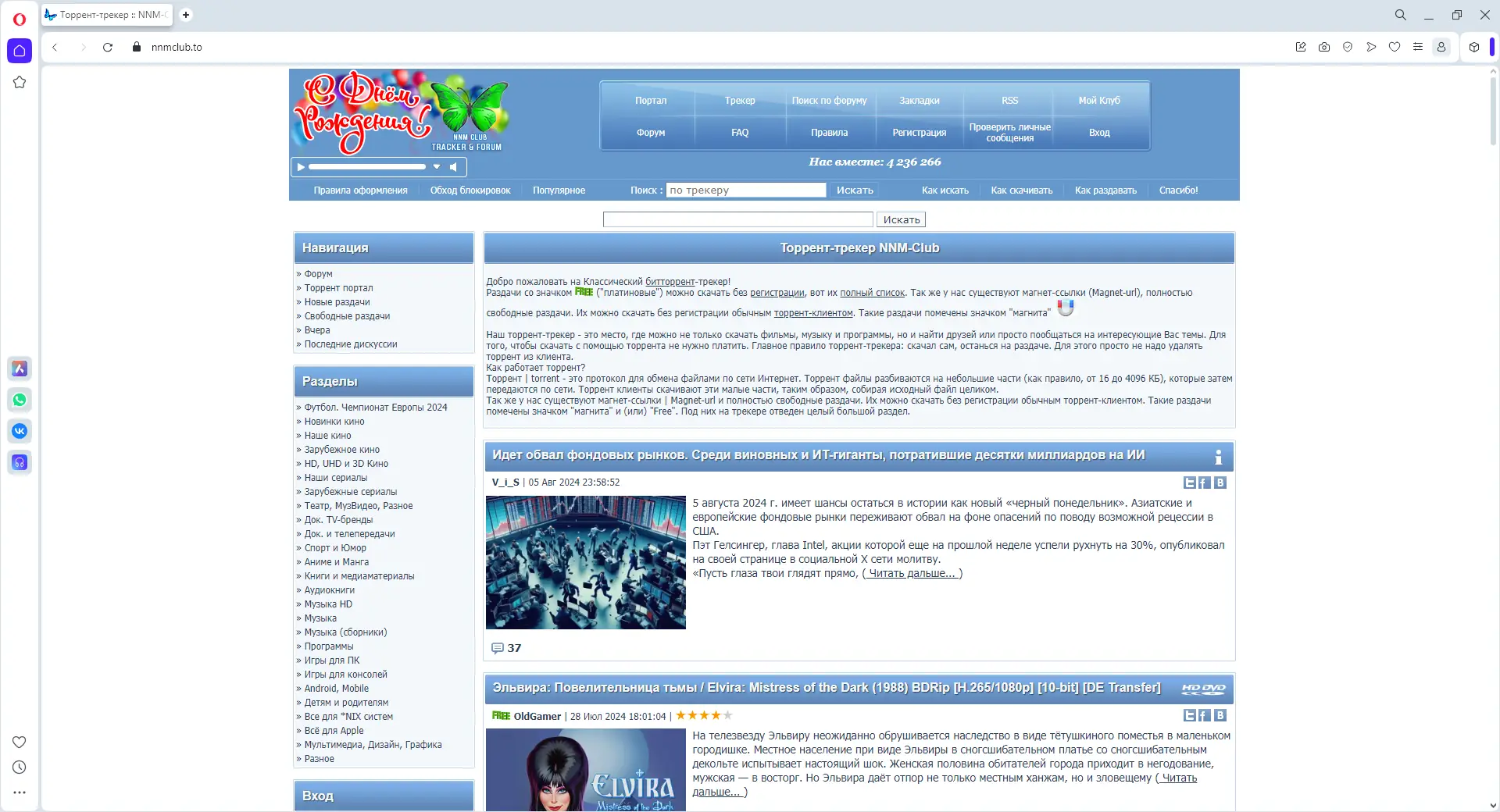Open the privacy shield icon in address bar
Screen dimensions: 1500x812
coord(1348,47)
